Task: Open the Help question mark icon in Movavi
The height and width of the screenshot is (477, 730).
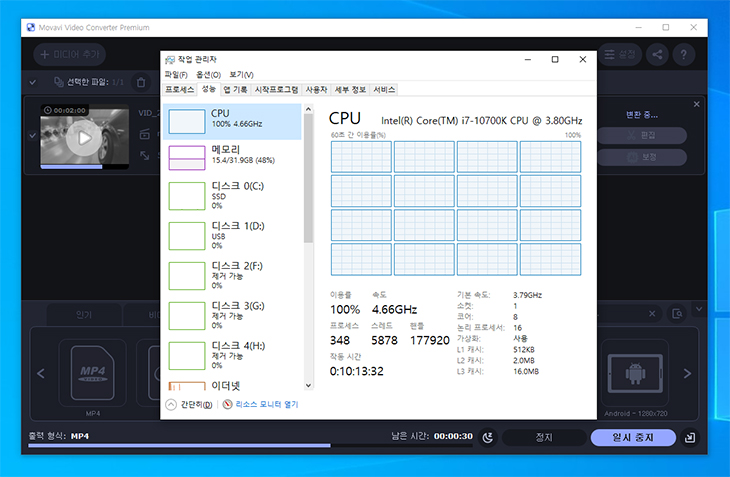Action: tap(683, 54)
